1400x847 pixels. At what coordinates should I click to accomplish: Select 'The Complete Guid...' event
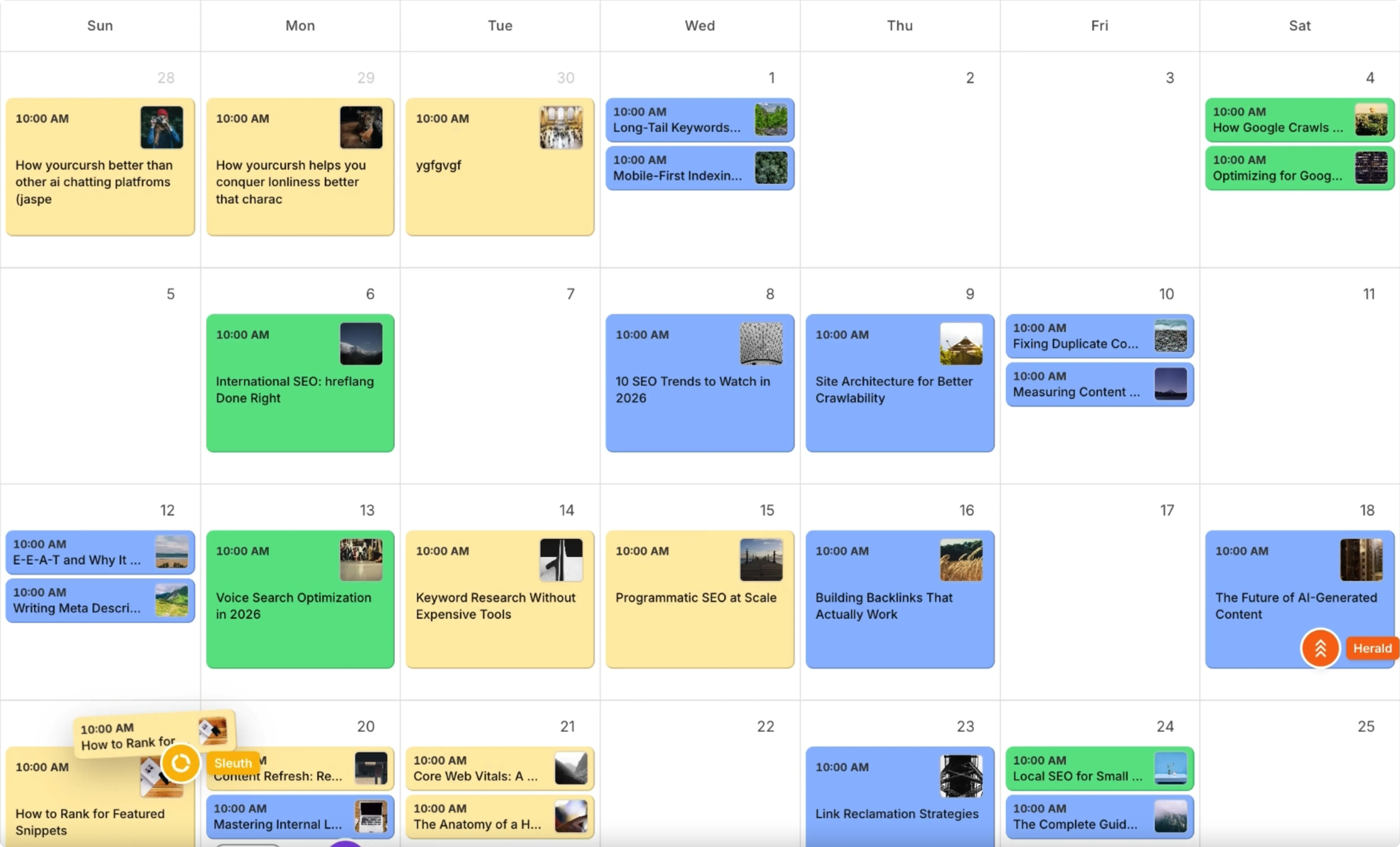pyautogui.click(x=1099, y=817)
